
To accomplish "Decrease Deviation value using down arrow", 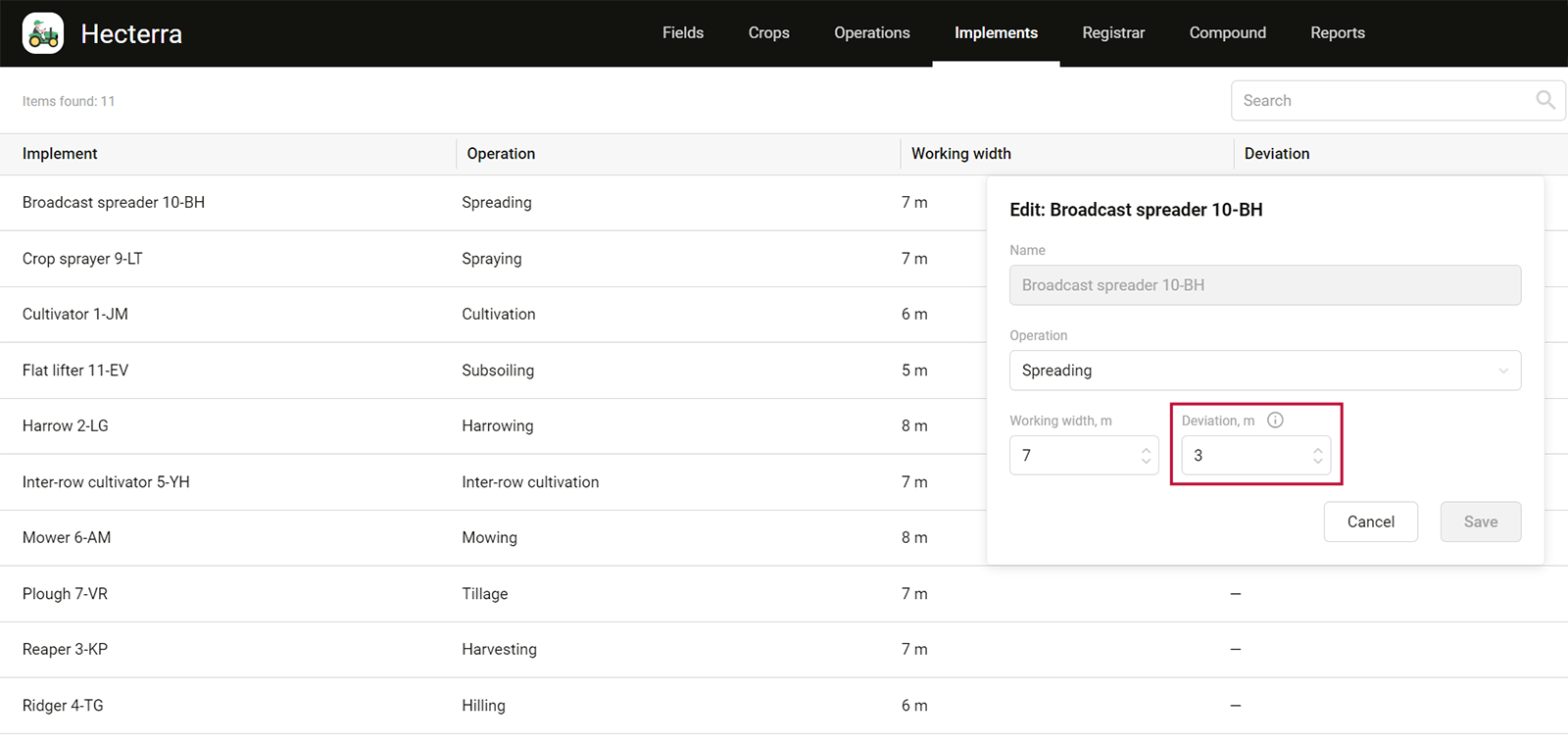I will pos(1318,461).
